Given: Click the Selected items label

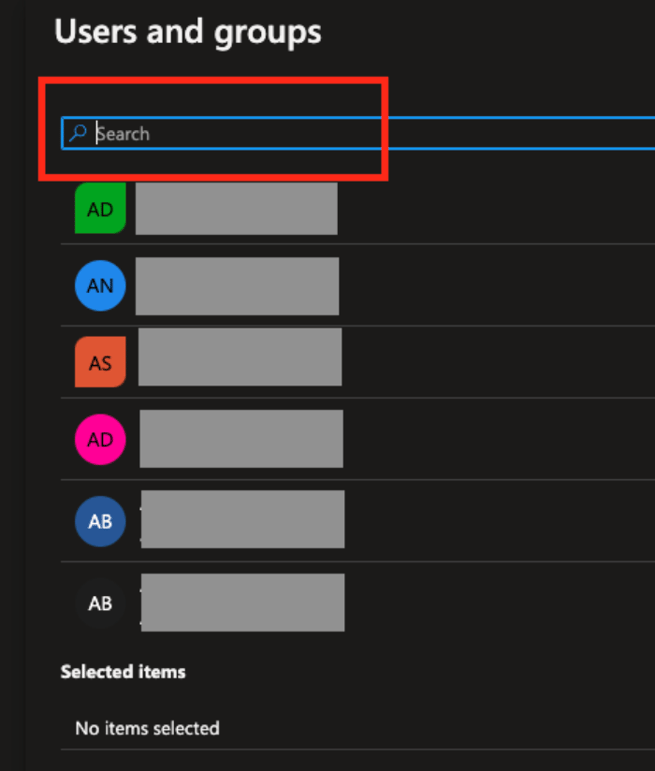Looking at the screenshot, I should [123, 672].
